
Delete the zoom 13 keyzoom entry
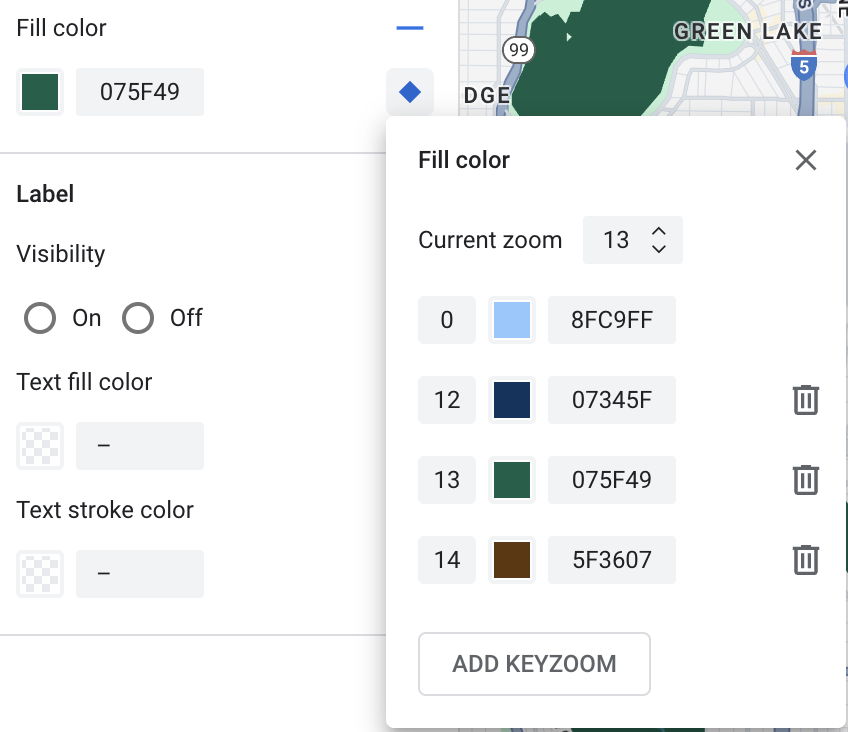tap(806, 480)
